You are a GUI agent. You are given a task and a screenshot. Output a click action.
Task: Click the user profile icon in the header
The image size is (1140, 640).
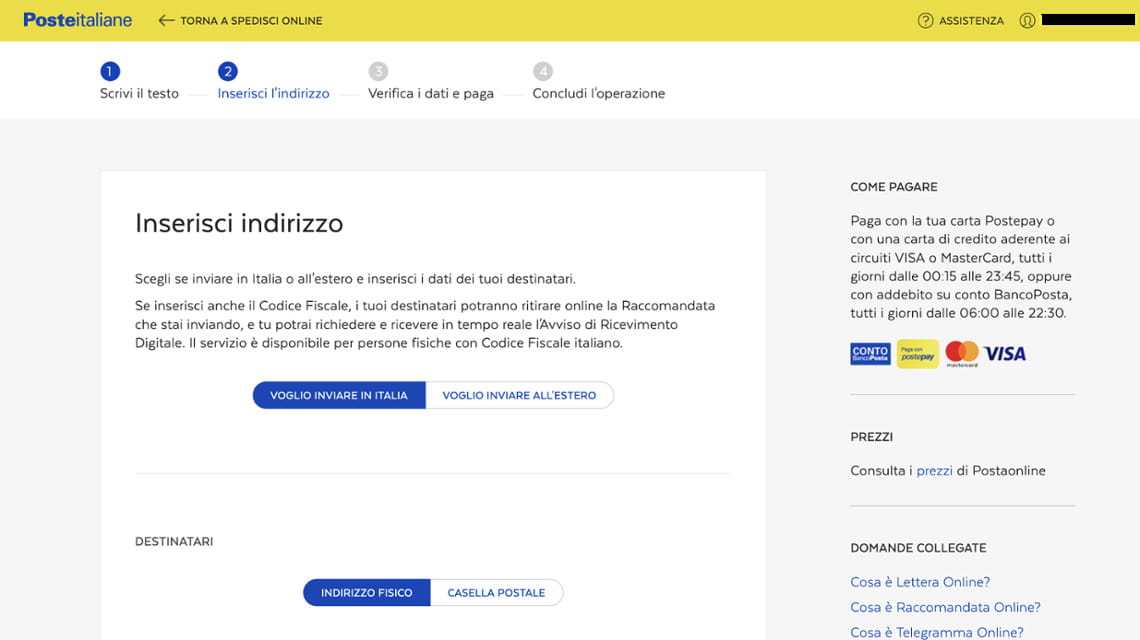(x=1027, y=20)
